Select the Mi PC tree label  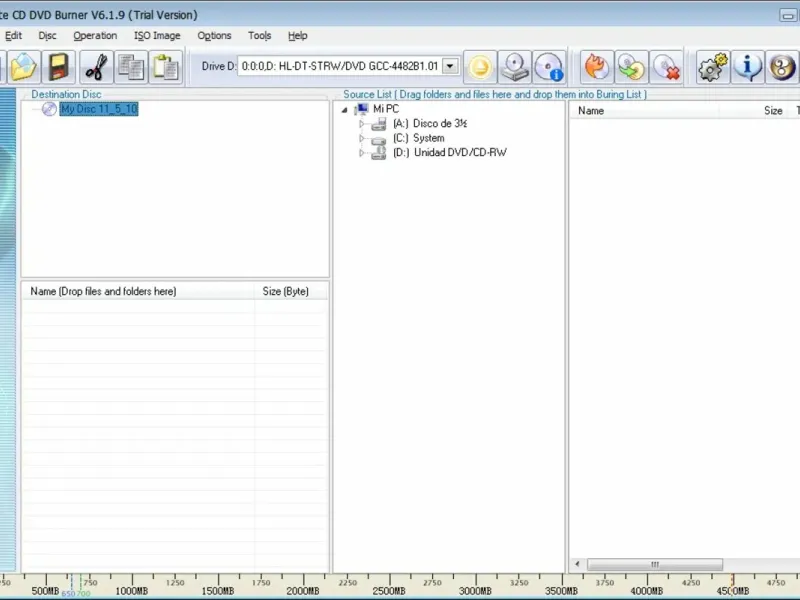click(386, 109)
